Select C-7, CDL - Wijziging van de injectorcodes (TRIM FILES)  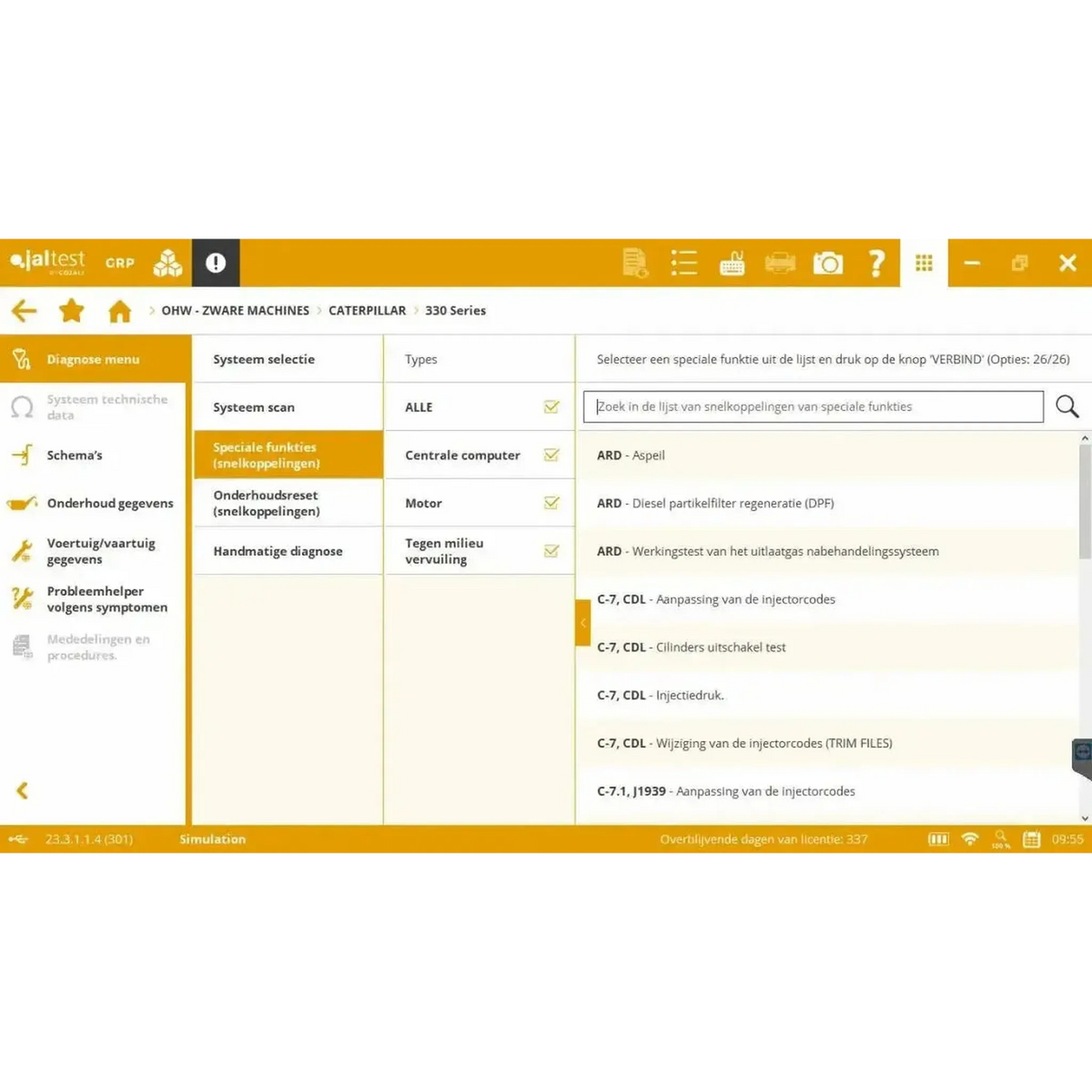827,743
